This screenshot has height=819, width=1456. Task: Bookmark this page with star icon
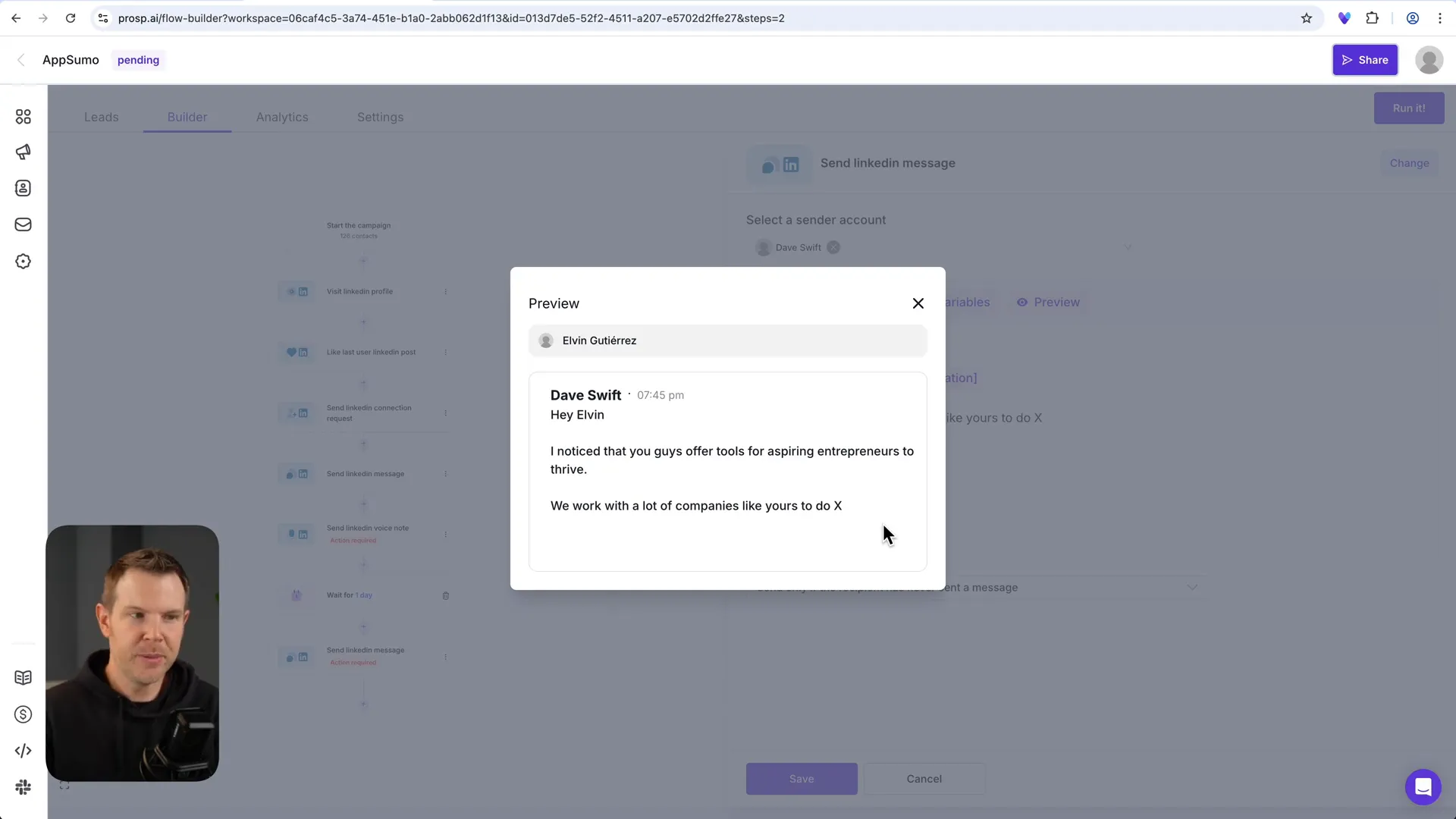click(1306, 18)
